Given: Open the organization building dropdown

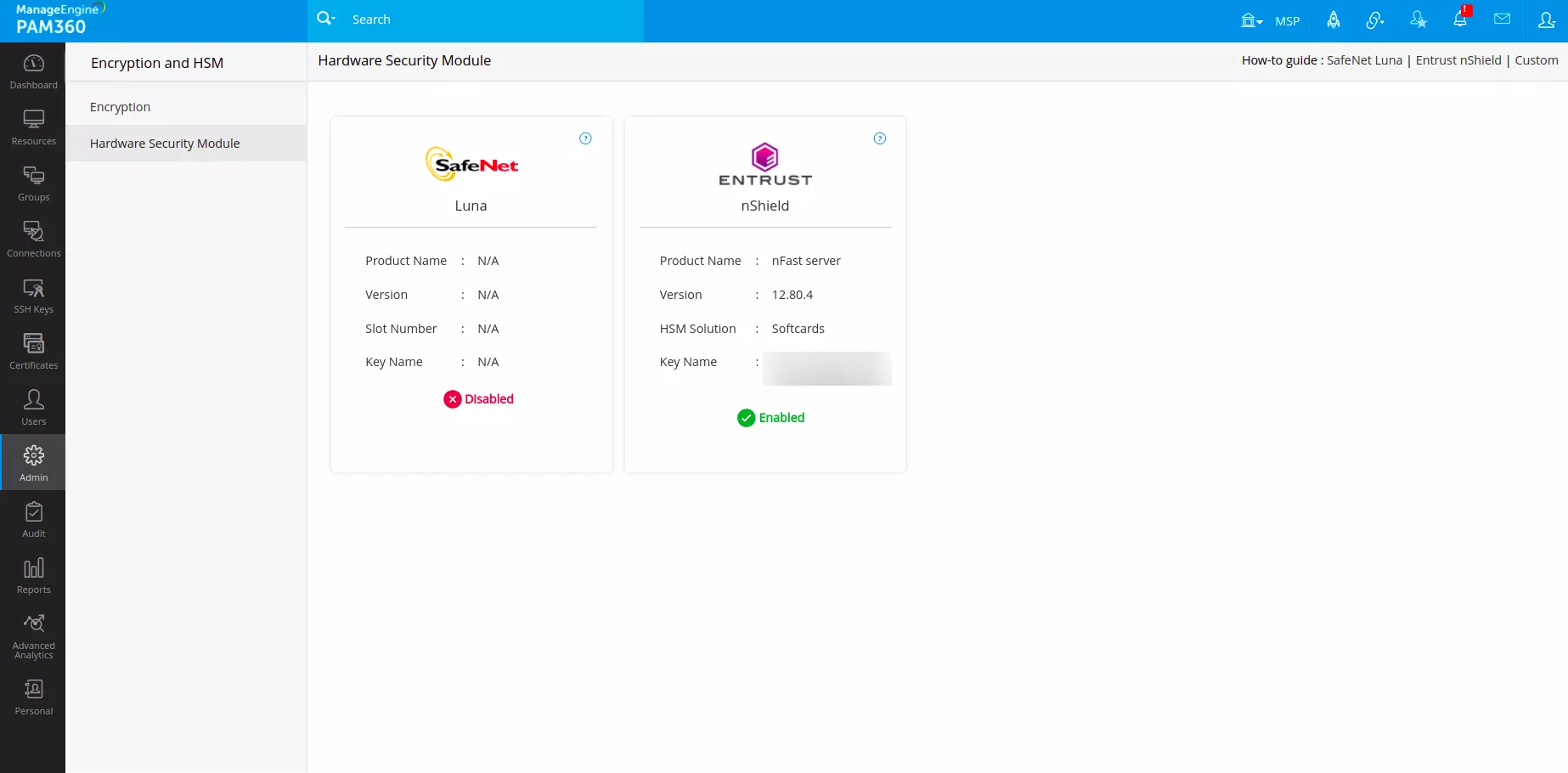Looking at the screenshot, I should click(1251, 20).
